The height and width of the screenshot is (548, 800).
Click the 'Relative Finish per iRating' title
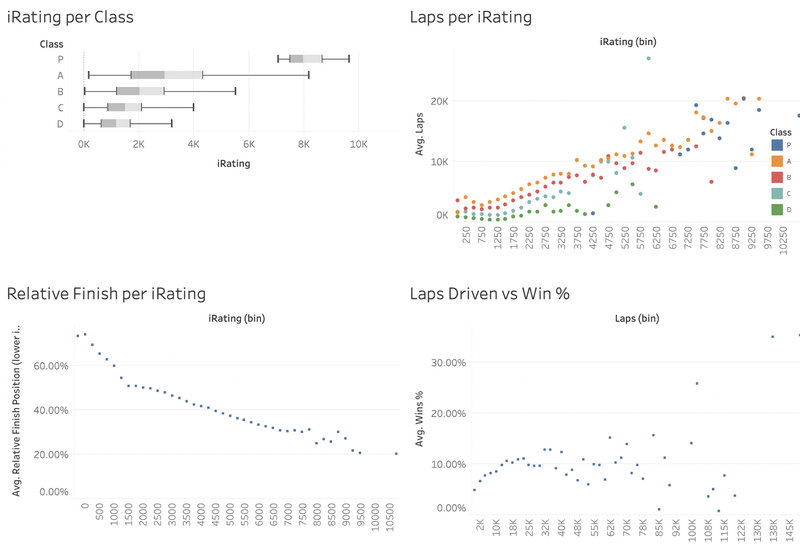coord(106,294)
